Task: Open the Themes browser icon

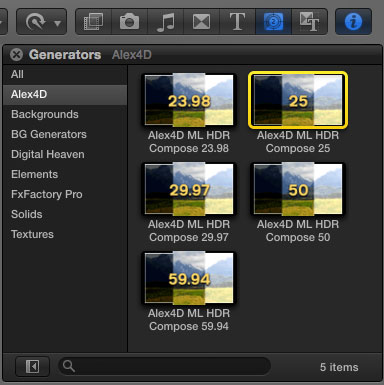Action: click(x=309, y=22)
